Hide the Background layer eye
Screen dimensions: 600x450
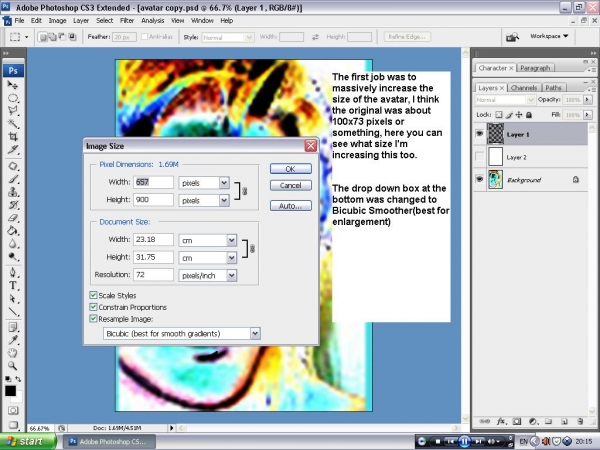pos(479,179)
